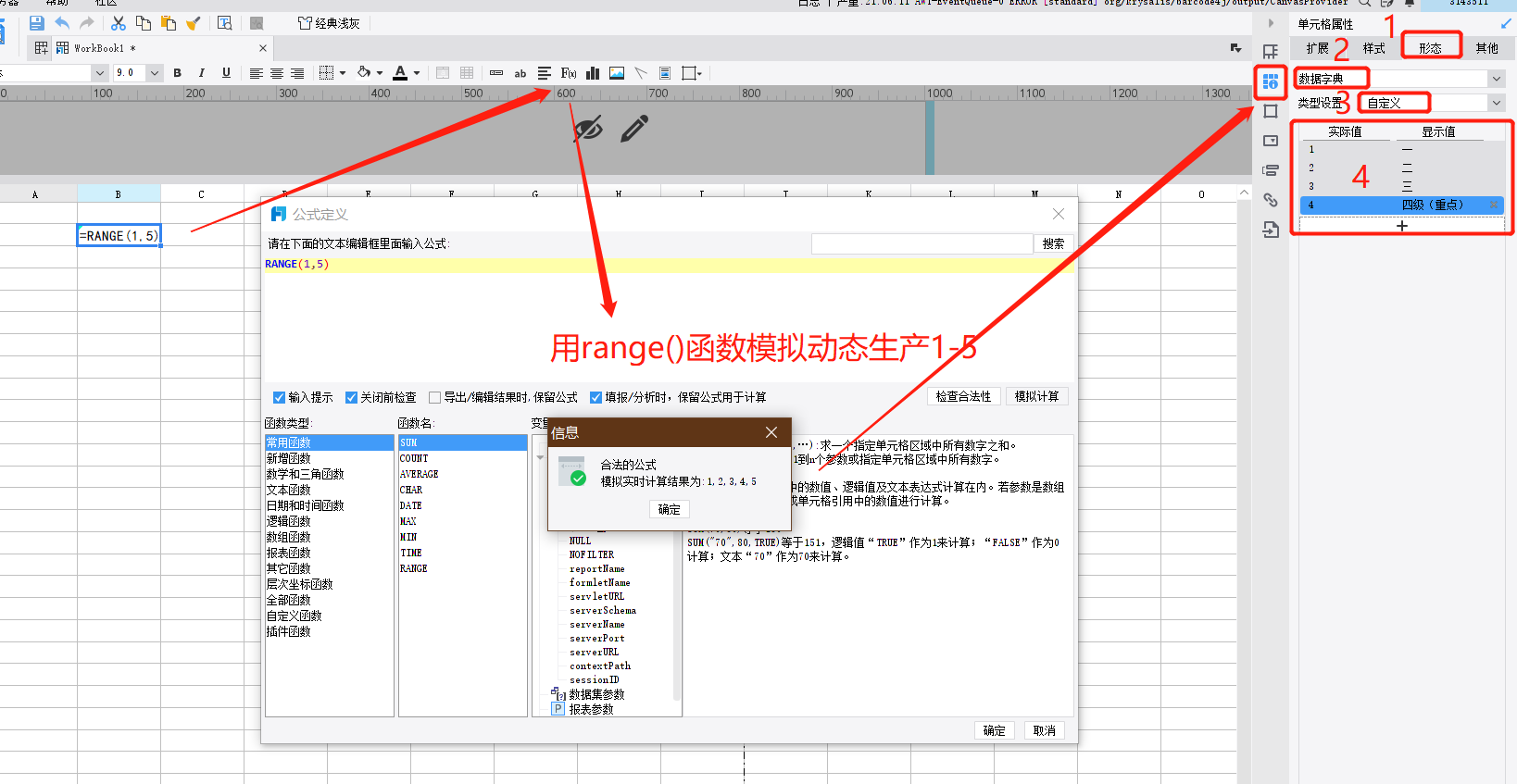Open the cell element panel icon in sidebar
Viewport: 1517px width, 784px height.
[1271, 52]
